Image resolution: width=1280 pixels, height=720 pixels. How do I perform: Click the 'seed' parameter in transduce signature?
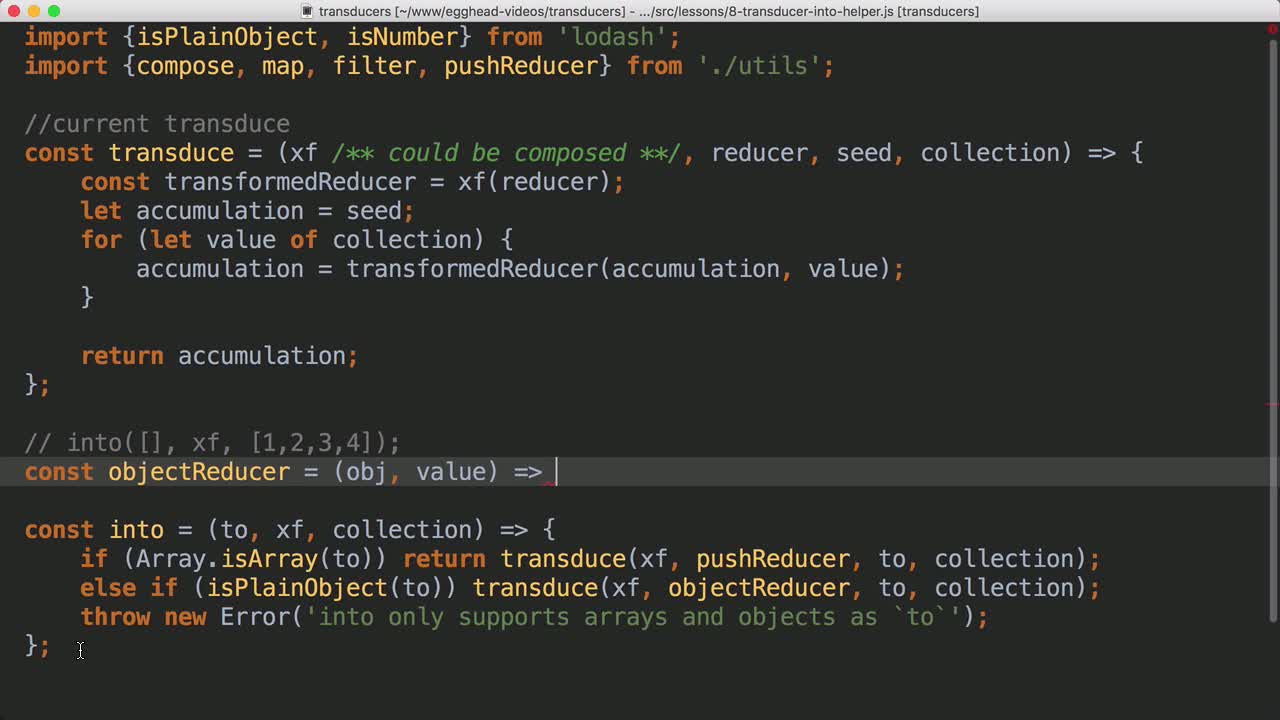pyautogui.click(x=864, y=153)
